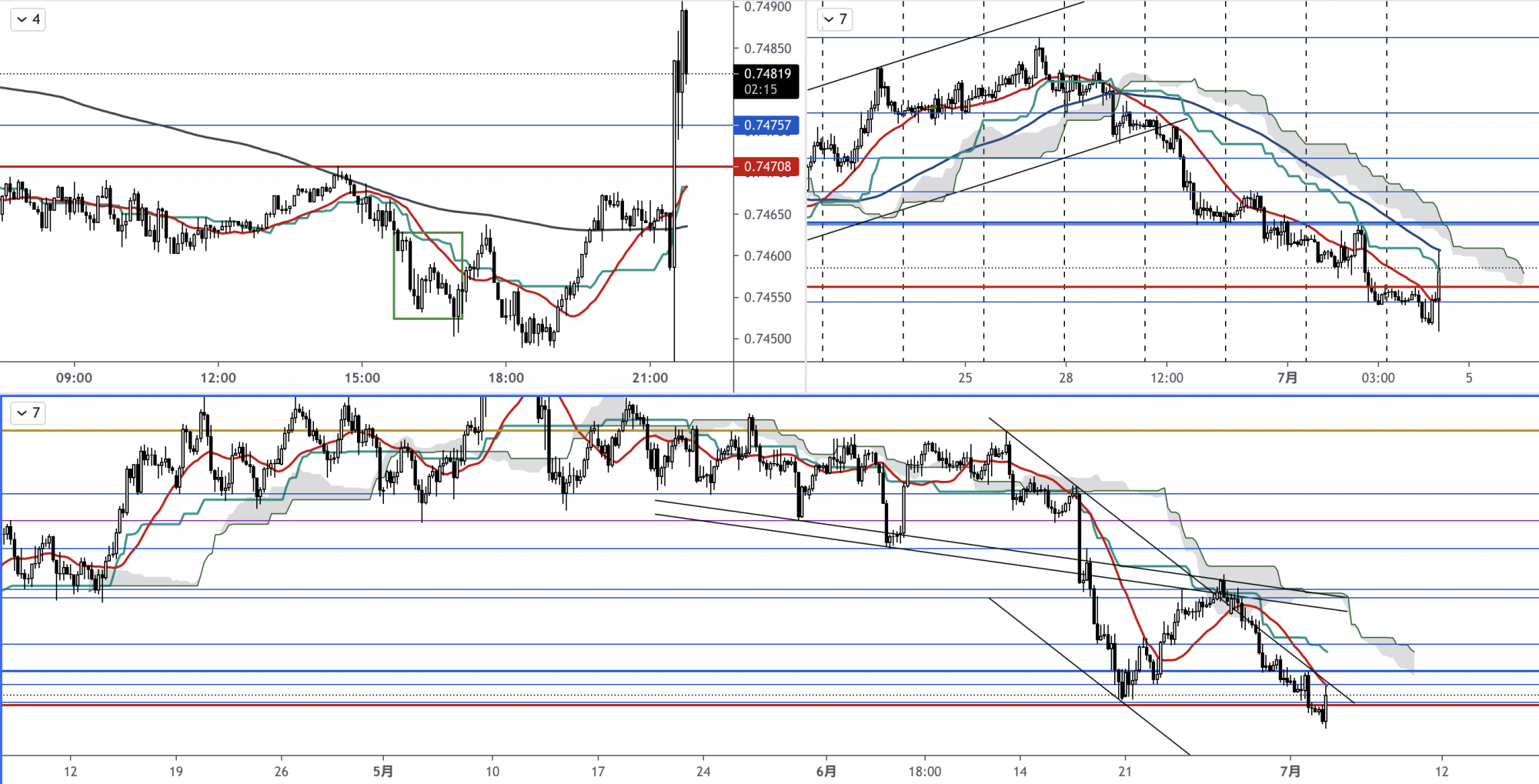Image resolution: width=1539 pixels, height=784 pixels.
Task: Click the 7月 label on top-right chart
Action: [x=1287, y=378]
